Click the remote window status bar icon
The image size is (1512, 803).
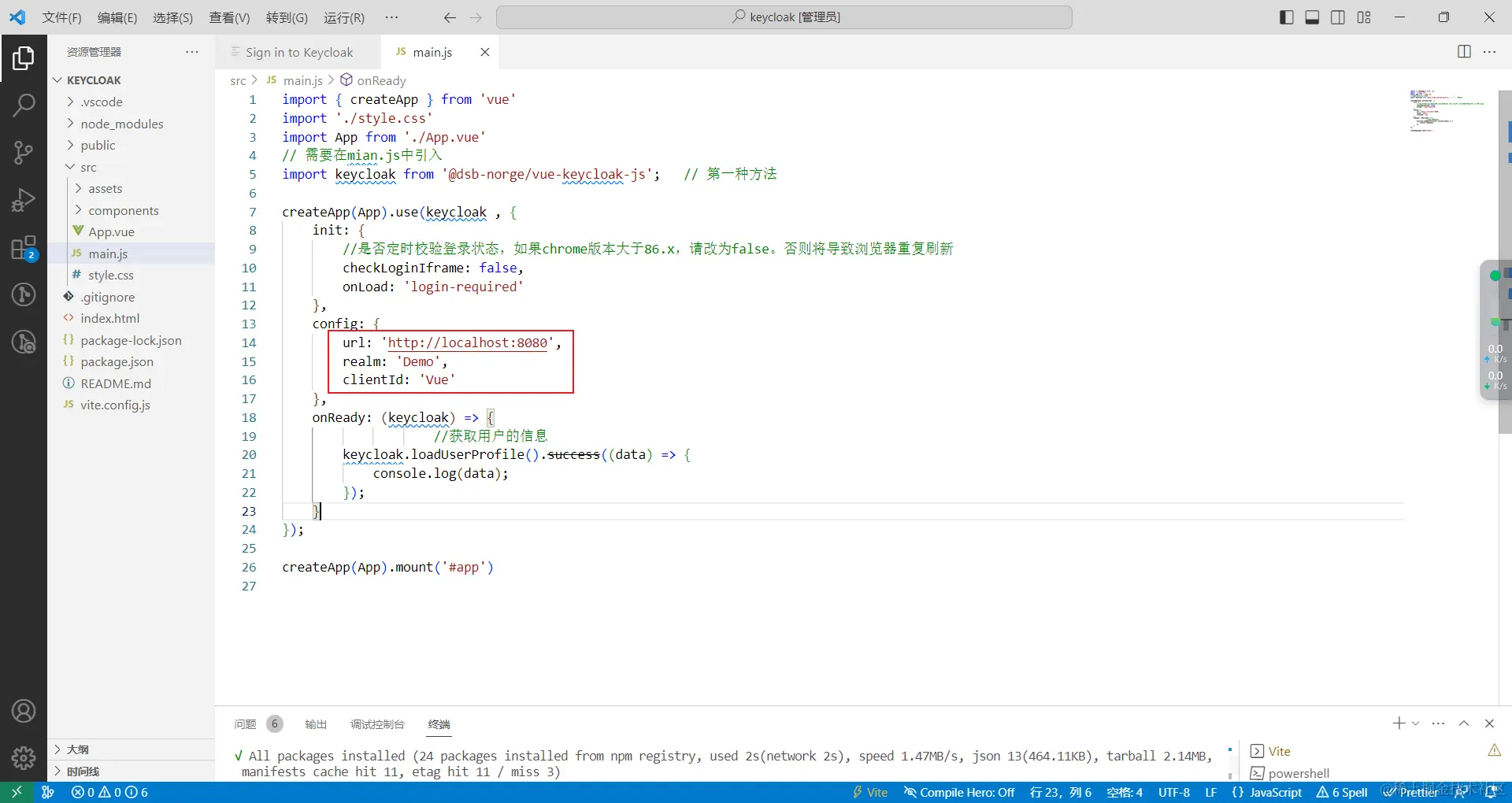point(17,792)
